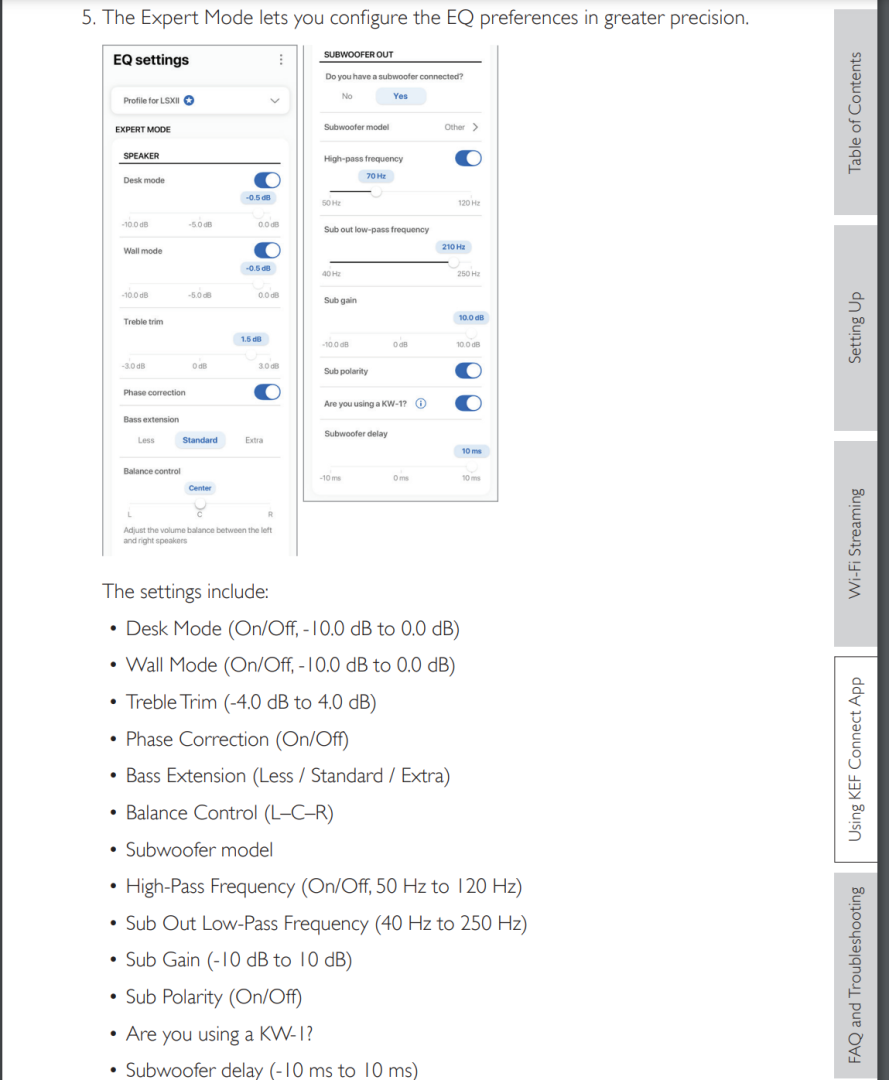Screen dimensions: 889x1080
Task: Click 'Sub Gain (-10 dB to 10 dB)' bullet
Action: click(x=239, y=960)
